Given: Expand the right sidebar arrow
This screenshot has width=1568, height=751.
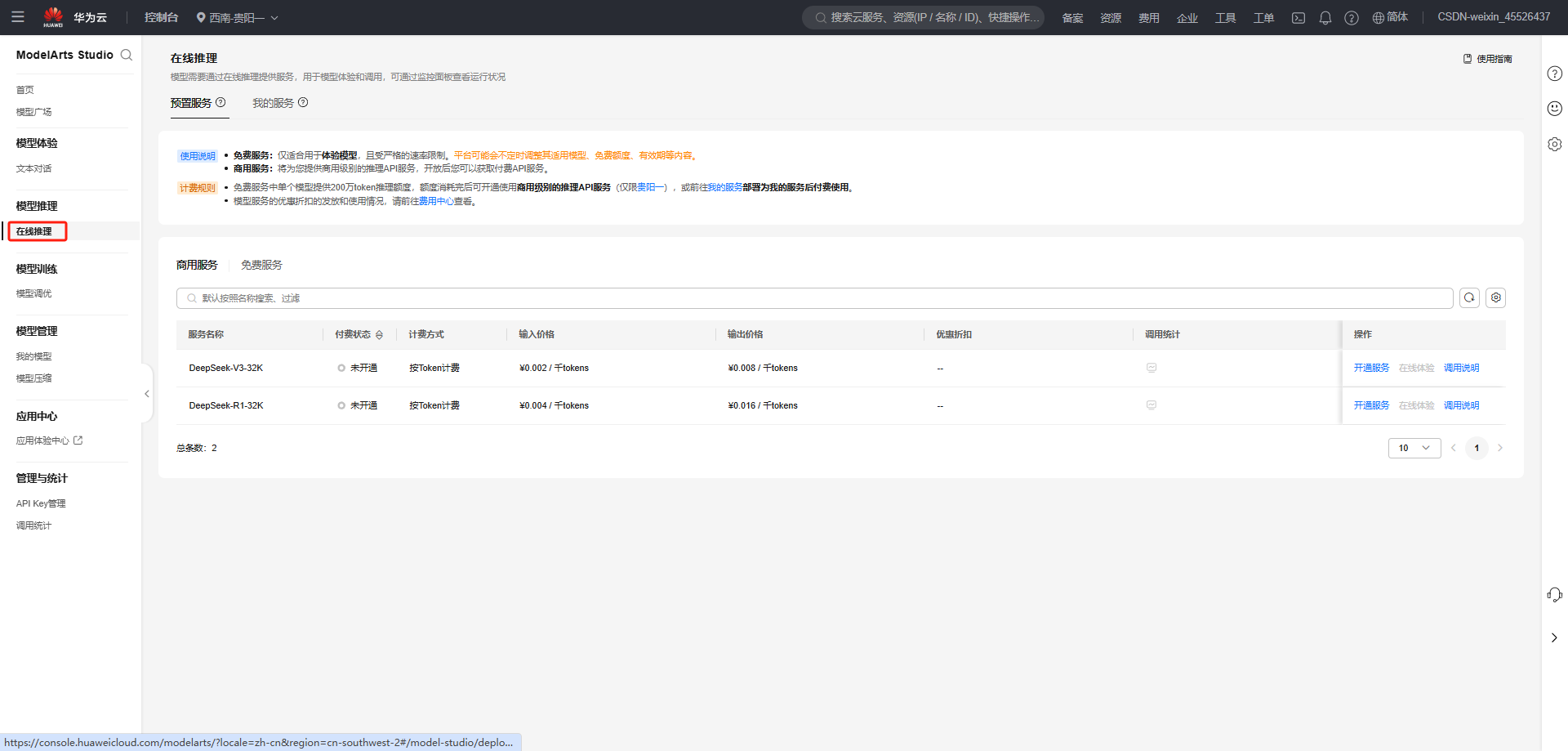Looking at the screenshot, I should [1554, 637].
